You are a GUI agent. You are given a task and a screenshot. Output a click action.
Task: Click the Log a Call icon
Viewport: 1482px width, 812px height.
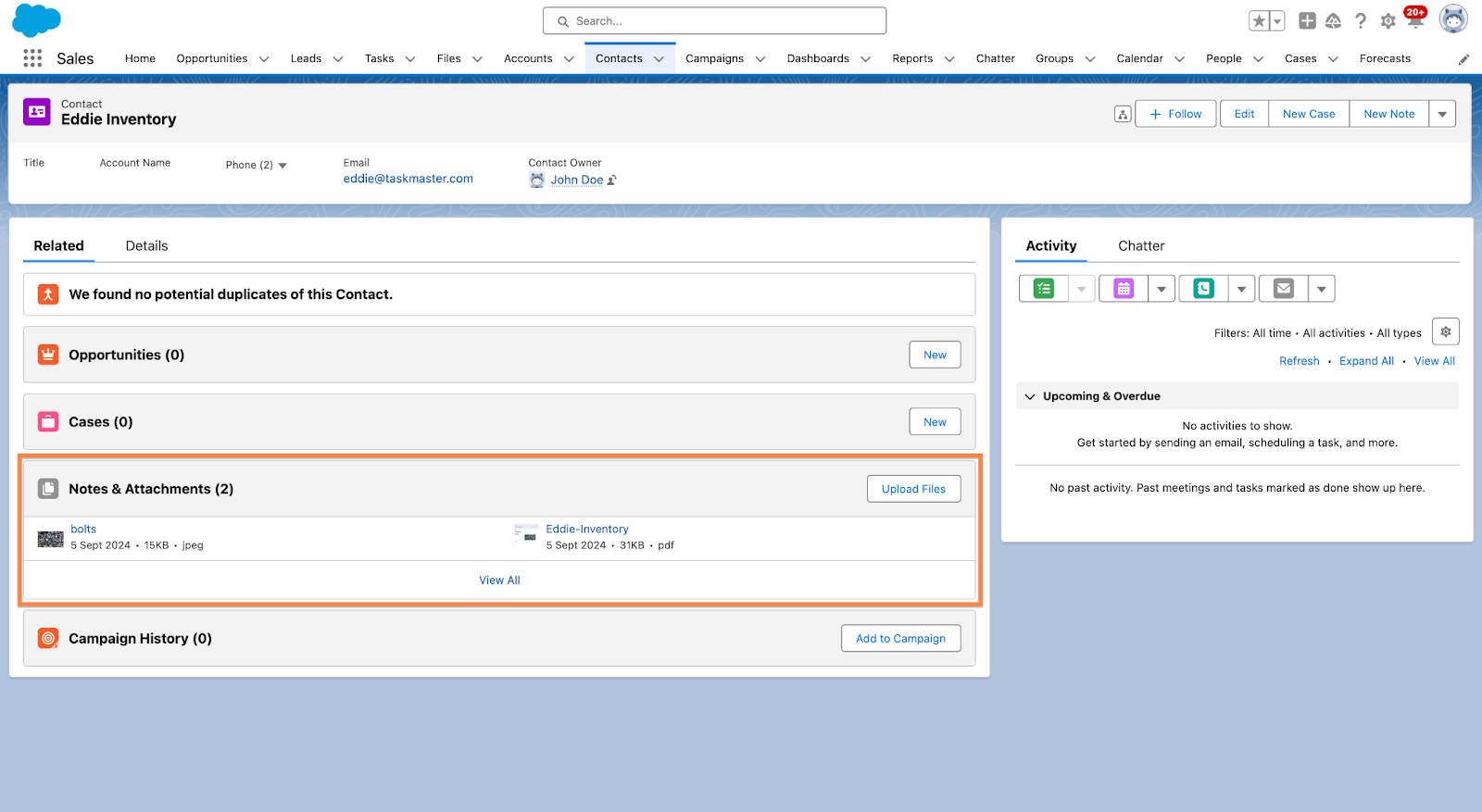(x=1203, y=289)
